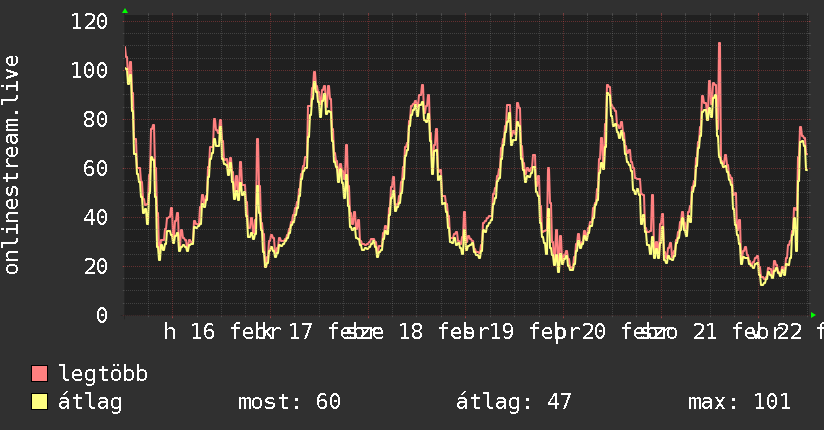Click the tallest red spike near 21 febr
The height and width of the screenshot is (430, 824).
click(x=719, y=45)
